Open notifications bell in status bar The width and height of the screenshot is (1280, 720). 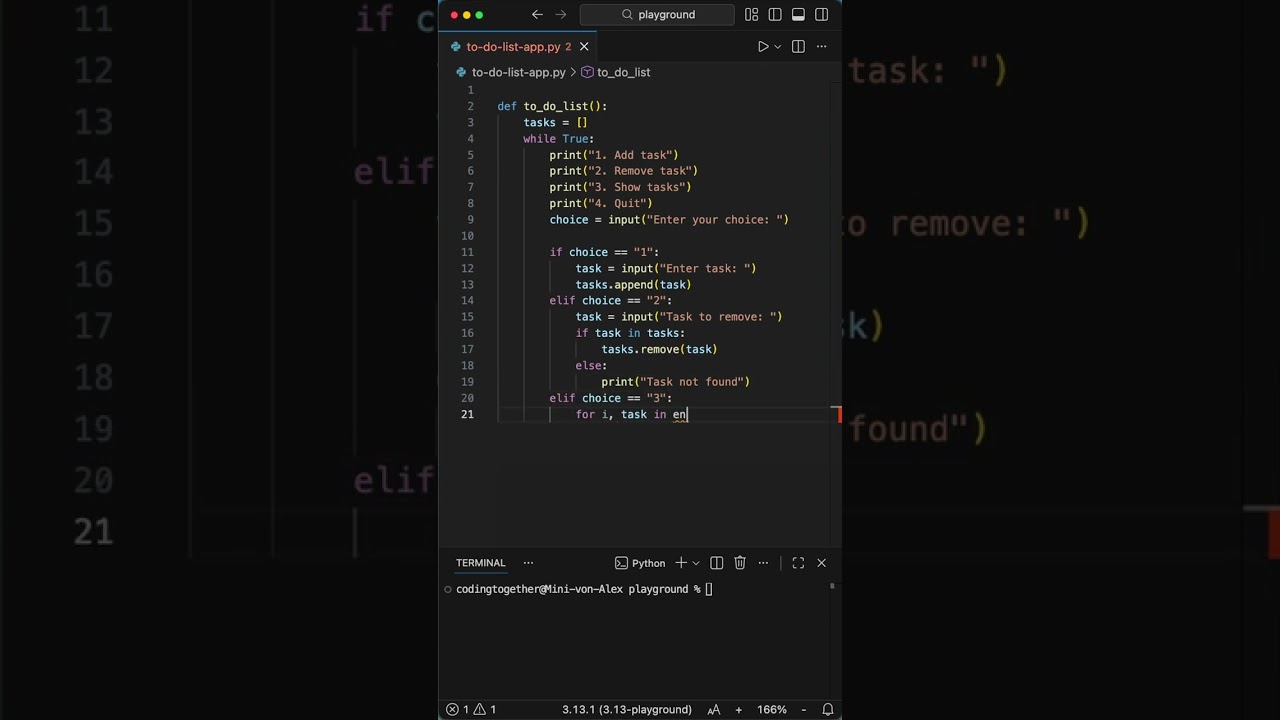coord(828,709)
